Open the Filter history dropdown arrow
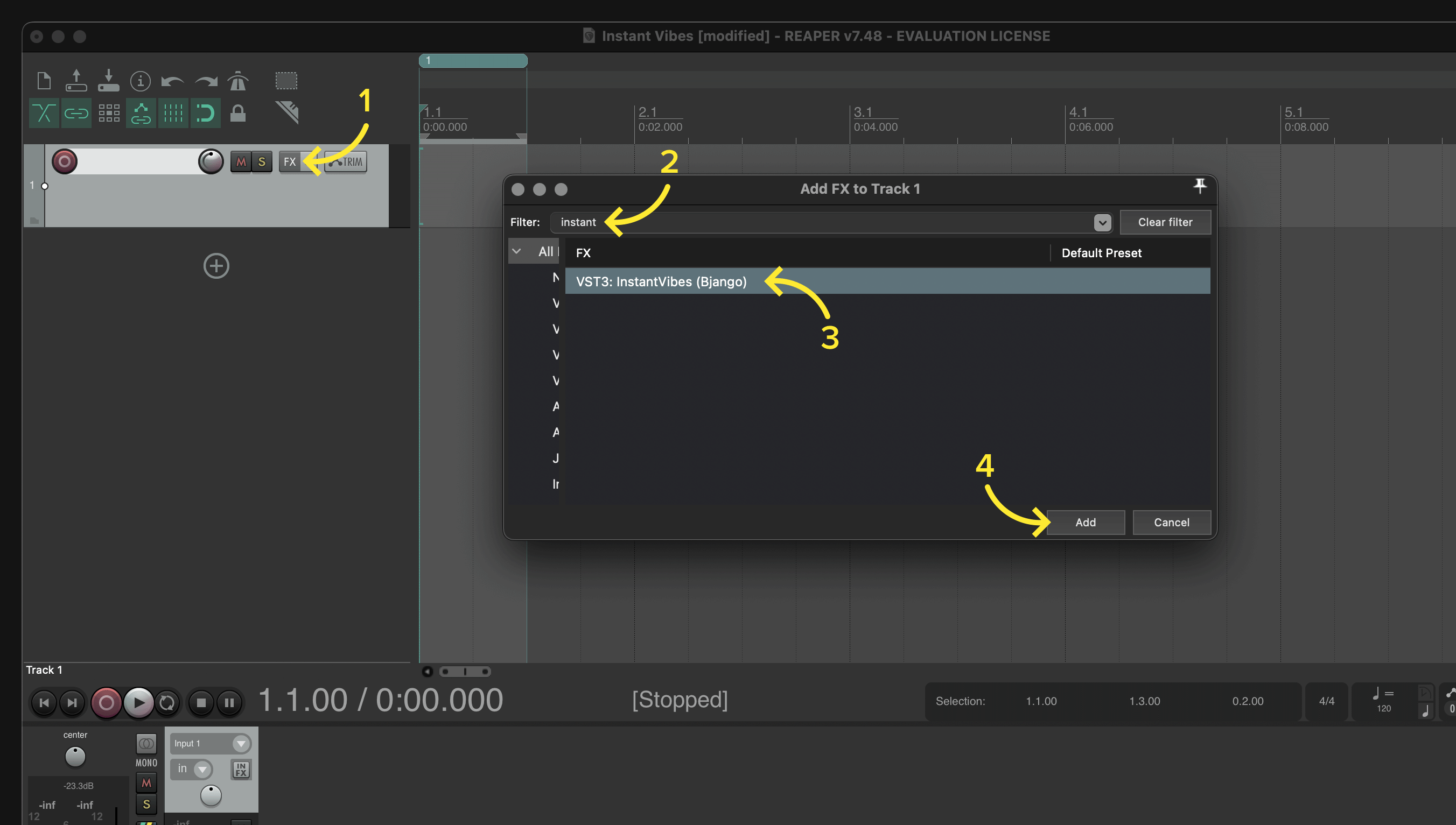Viewport: 1456px width, 825px height. [x=1102, y=223]
